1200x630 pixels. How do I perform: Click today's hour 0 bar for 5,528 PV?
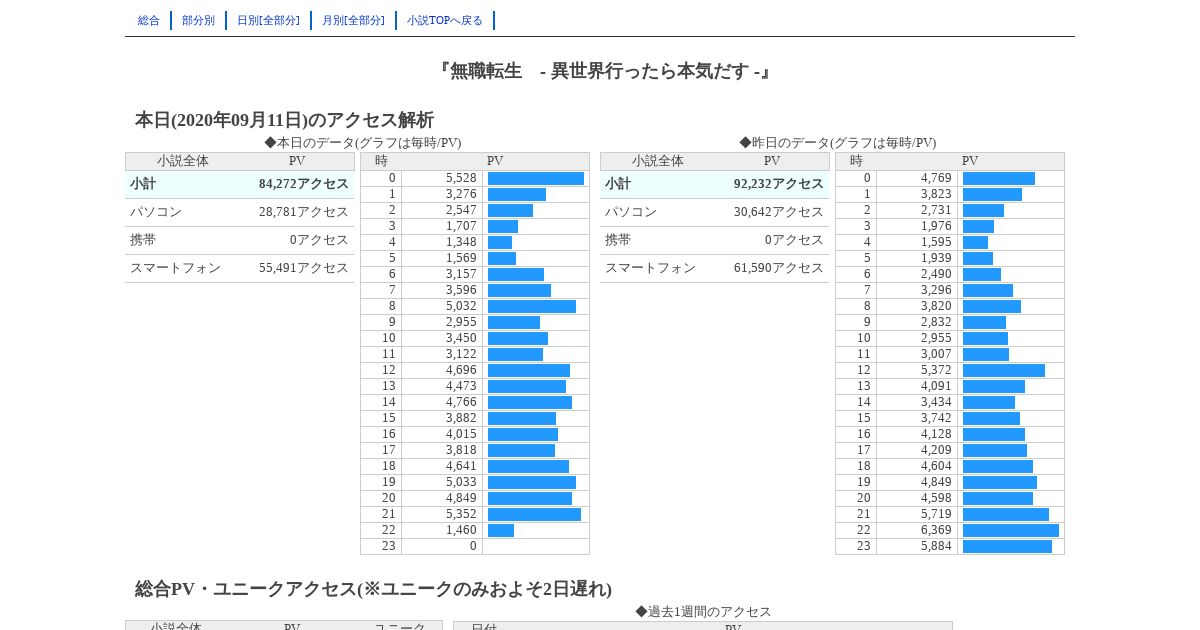536,179
